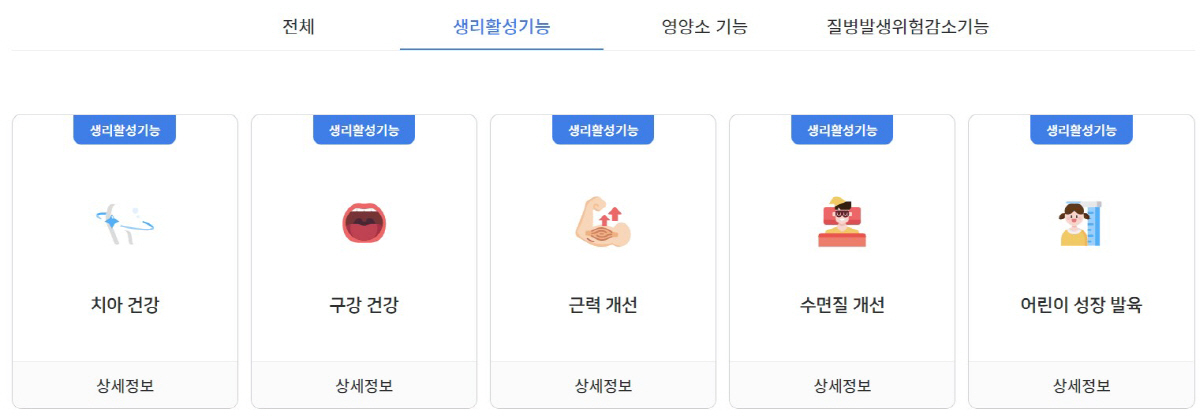Click the sleeping person icon
The height and width of the screenshot is (419, 1200).
pos(842,223)
